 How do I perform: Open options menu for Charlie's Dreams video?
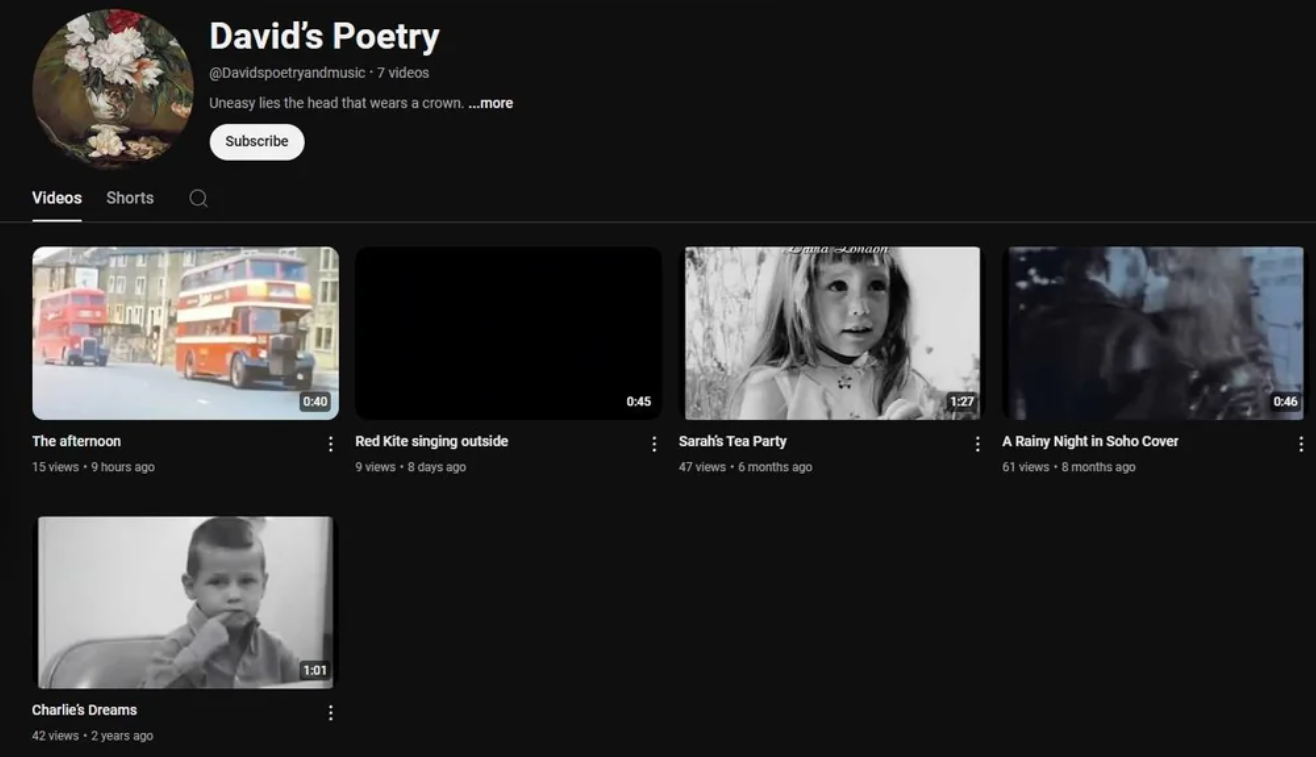pyautogui.click(x=331, y=713)
